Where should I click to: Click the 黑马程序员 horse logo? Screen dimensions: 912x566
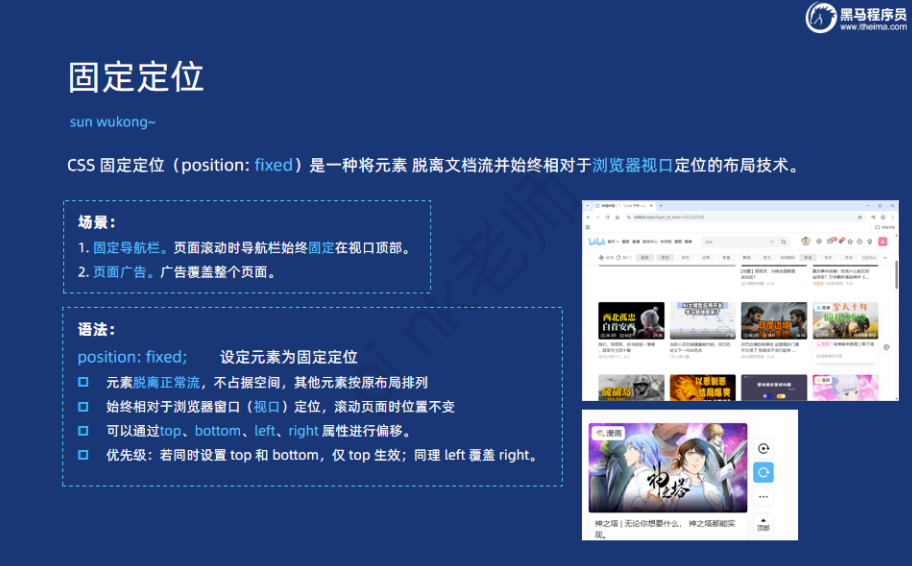(x=821, y=17)
